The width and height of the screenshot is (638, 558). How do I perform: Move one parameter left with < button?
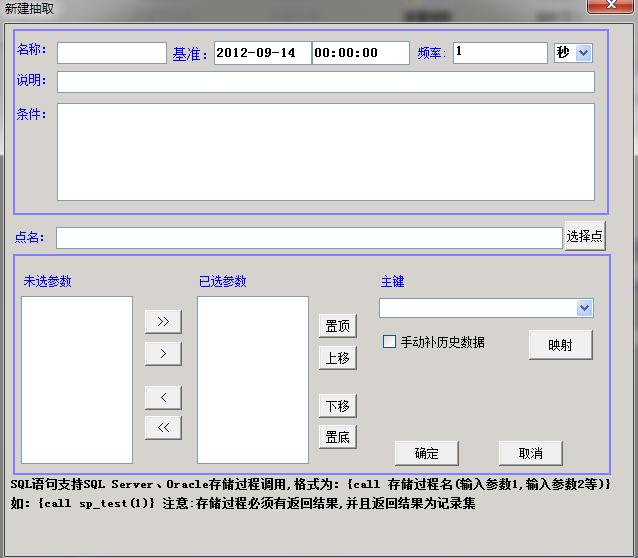(x=163, y=397)
